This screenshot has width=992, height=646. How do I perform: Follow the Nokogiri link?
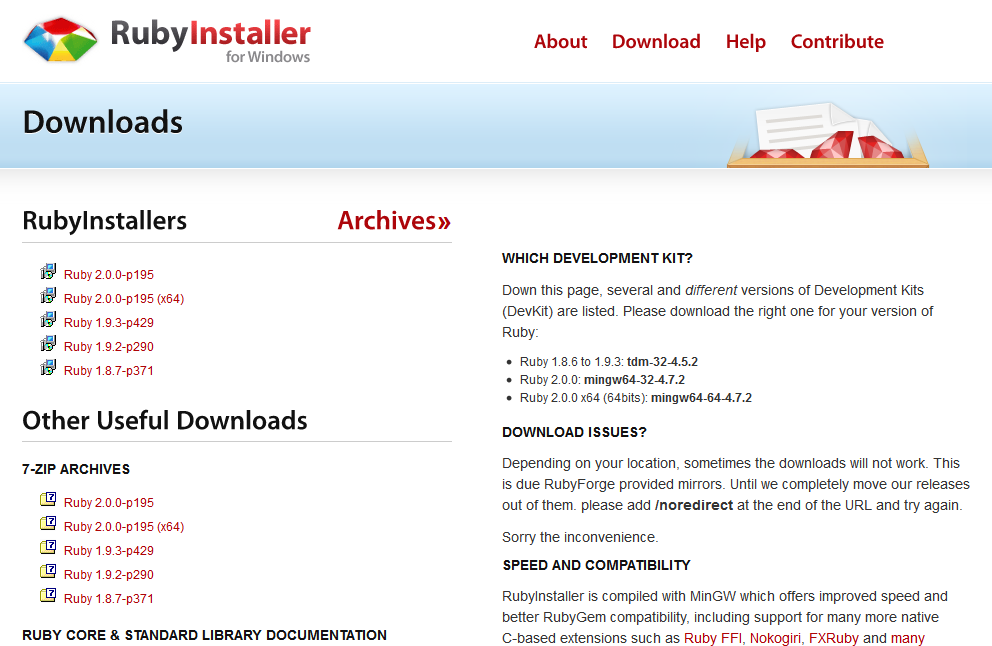tap(775, 638)
